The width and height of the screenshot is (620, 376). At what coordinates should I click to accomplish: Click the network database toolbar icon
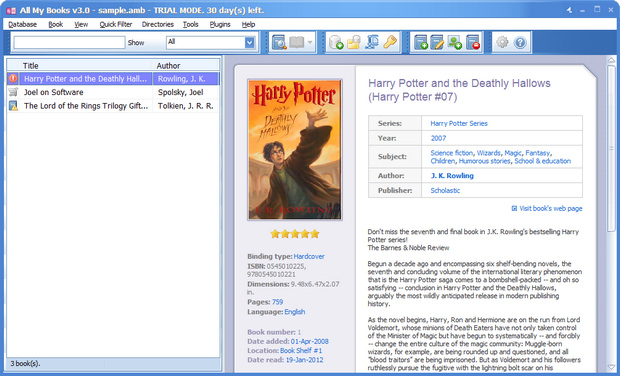coord(372,42)
